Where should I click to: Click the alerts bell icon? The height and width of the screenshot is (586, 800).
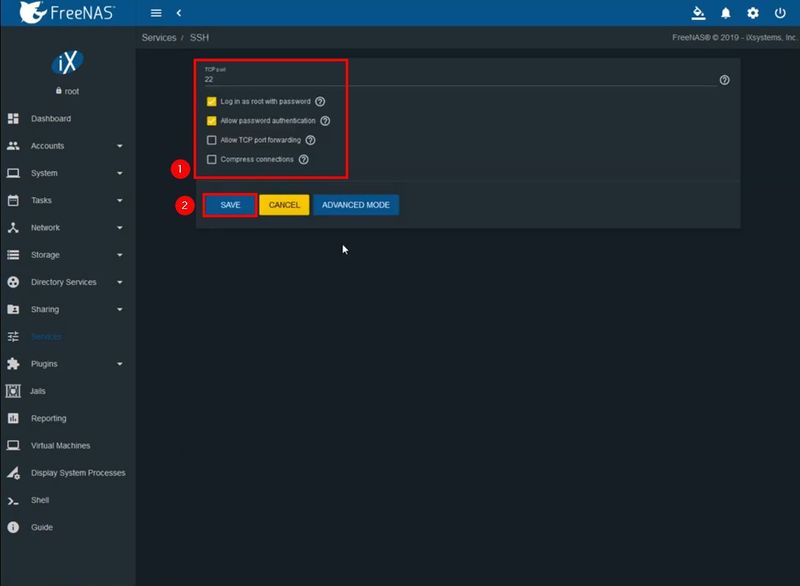pyautogui.click(x=726, y=13)
